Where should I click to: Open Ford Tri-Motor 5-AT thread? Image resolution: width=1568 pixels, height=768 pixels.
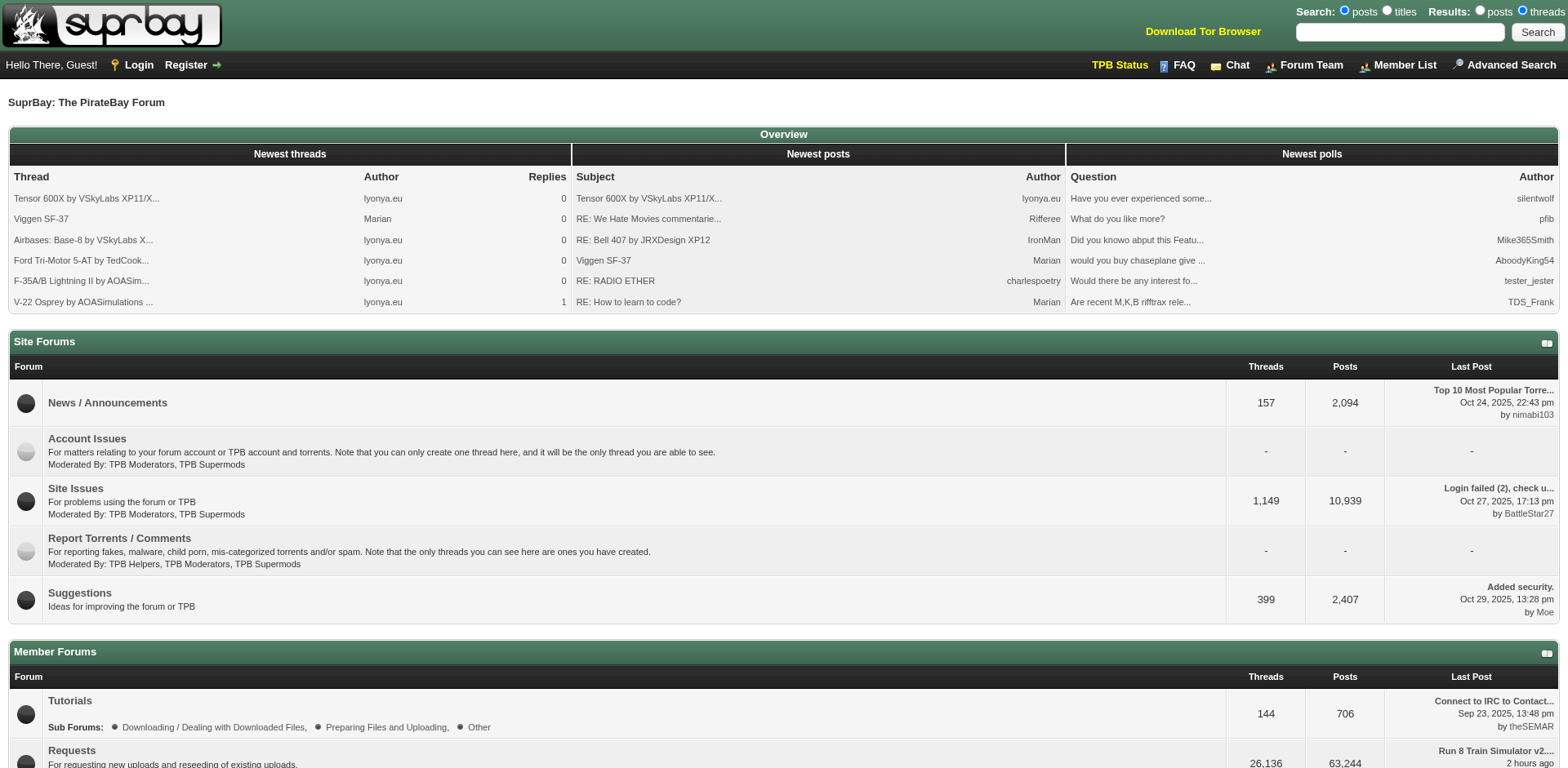click(81, 261)
